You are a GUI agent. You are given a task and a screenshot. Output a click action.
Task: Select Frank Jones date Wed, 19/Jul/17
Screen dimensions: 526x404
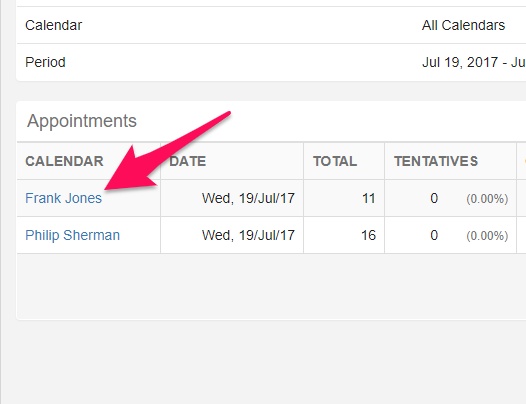[248, 198]
